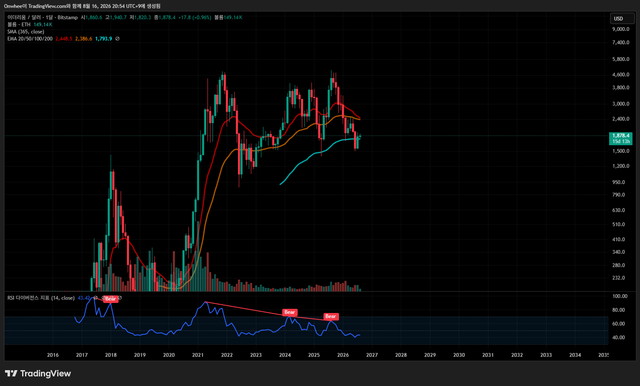640x386 pixels.
Task: Click the cyan EMA value 1,793.9
Action: click(104, 39)
